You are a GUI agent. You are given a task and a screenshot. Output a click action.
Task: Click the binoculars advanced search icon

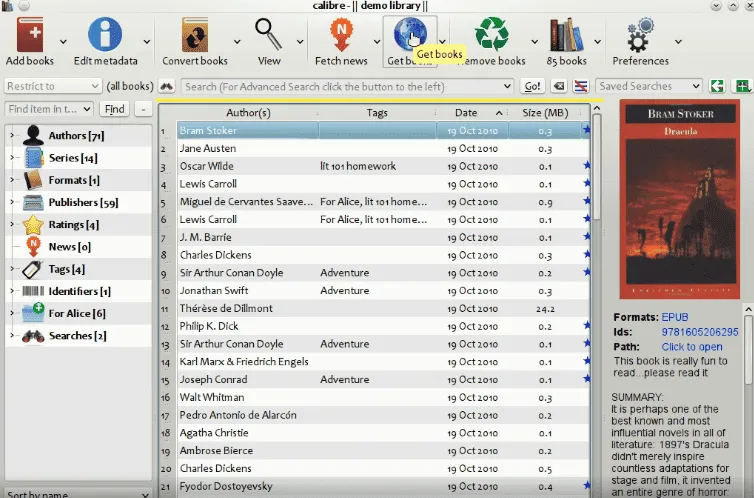tap(168, 86)
